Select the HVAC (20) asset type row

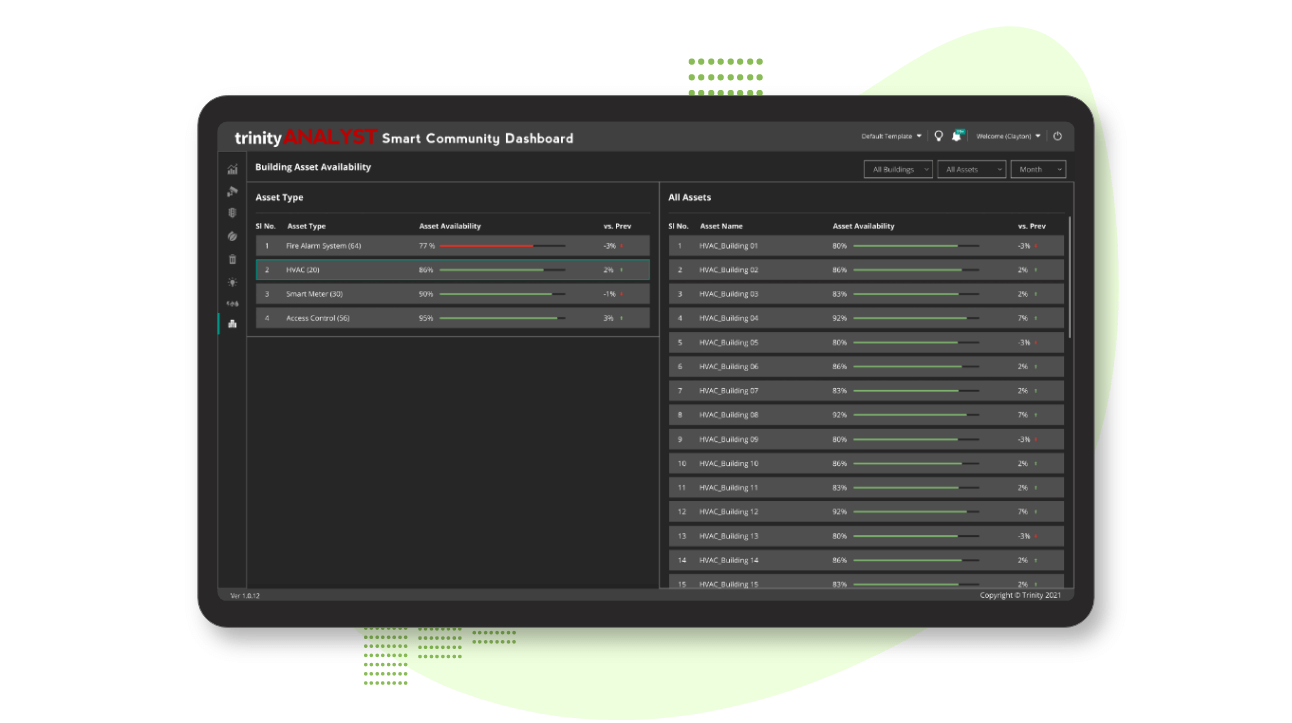(x=452, y=270)
